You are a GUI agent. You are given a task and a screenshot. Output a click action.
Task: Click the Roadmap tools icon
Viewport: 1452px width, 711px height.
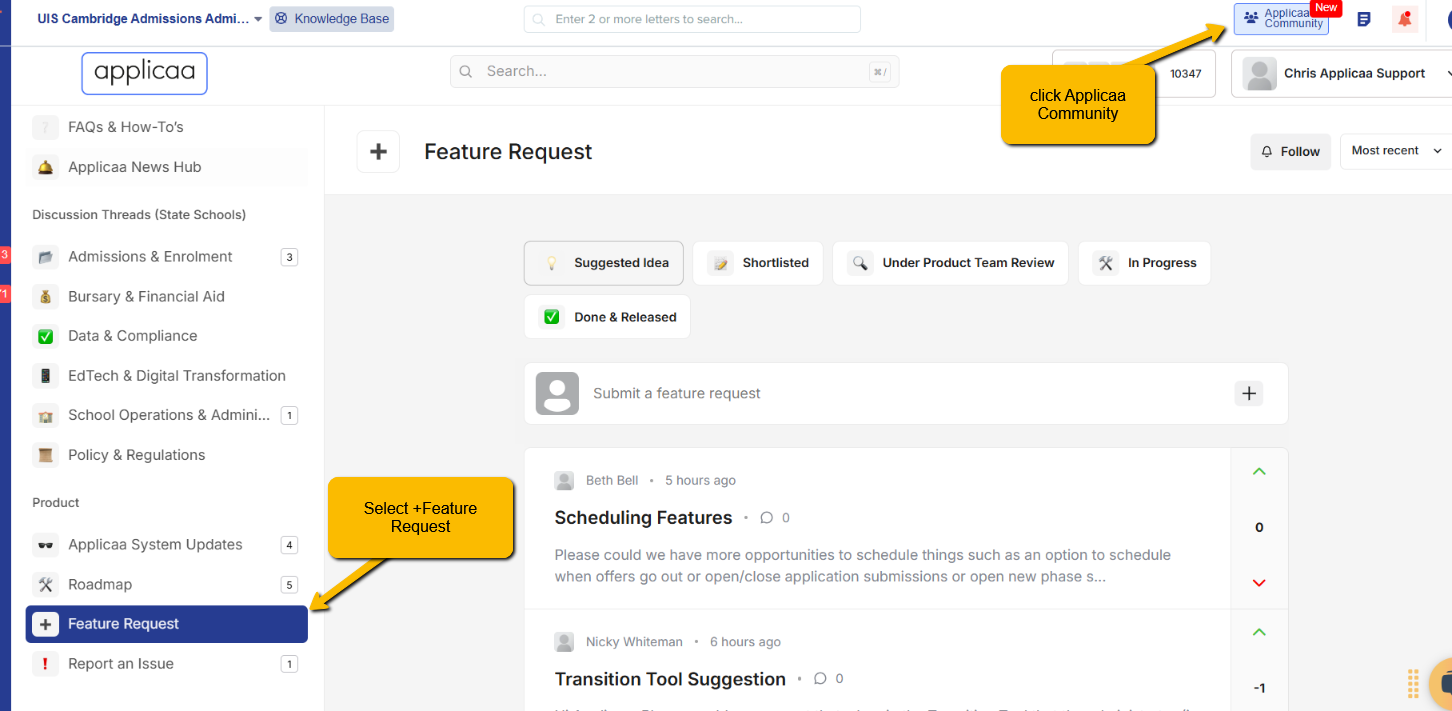tap(45, 585)
